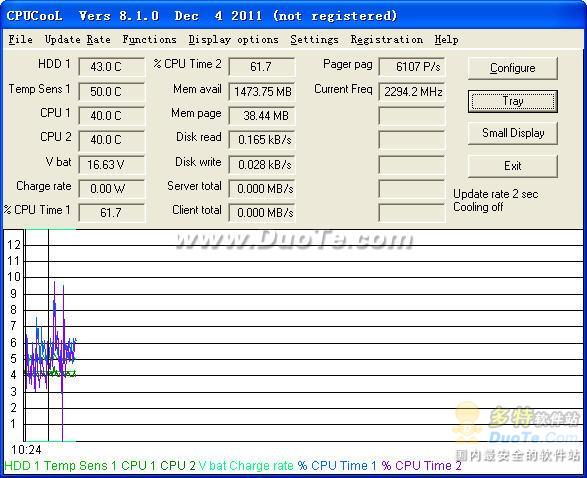Click the CPU 1 graph legend entry
587x478 pixels.
[x=138, y=466]
